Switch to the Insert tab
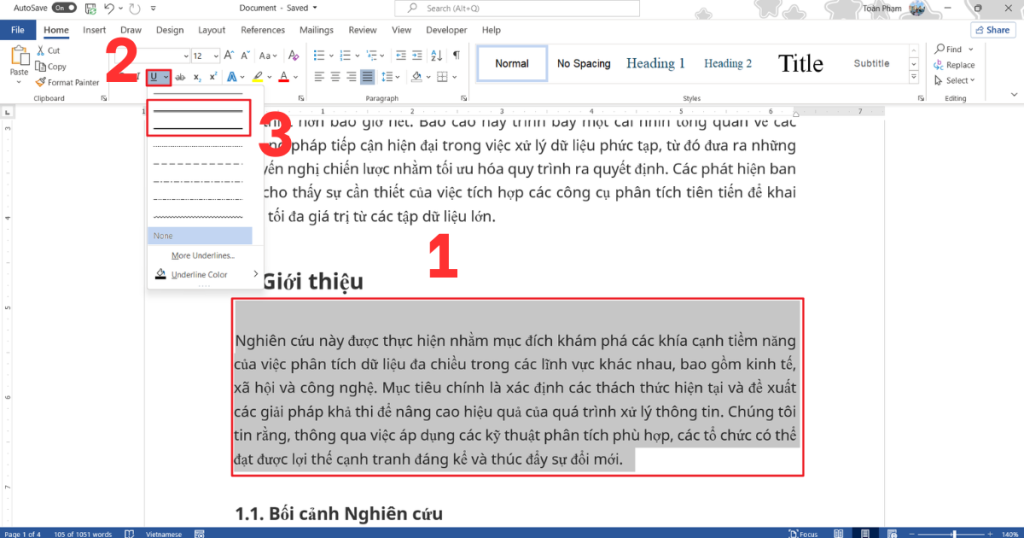This screenshot has width=1024, height=538. pyautogui.click(x=94, y=30)
